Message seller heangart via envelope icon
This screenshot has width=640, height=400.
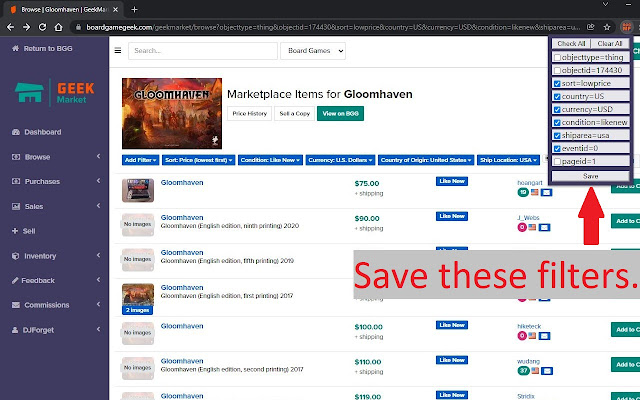(546, 192)
